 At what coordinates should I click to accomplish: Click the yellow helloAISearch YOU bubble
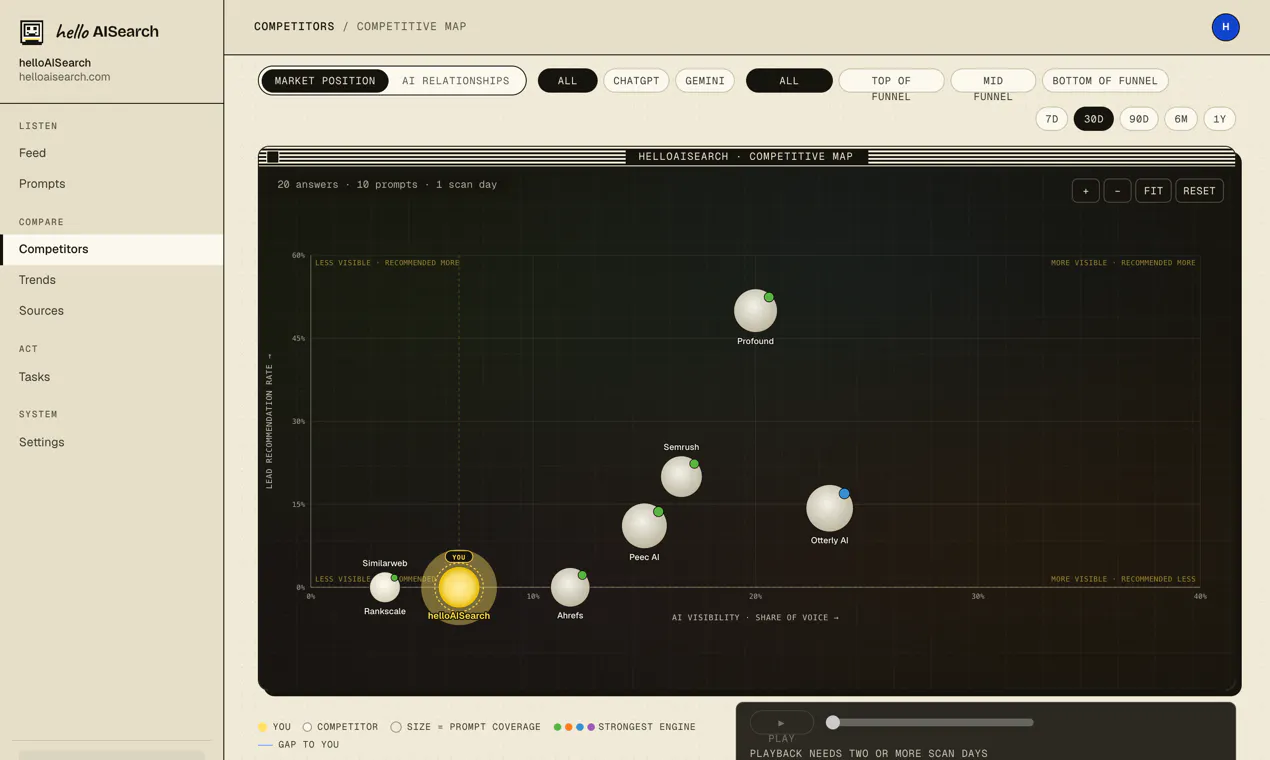[459, 588]
